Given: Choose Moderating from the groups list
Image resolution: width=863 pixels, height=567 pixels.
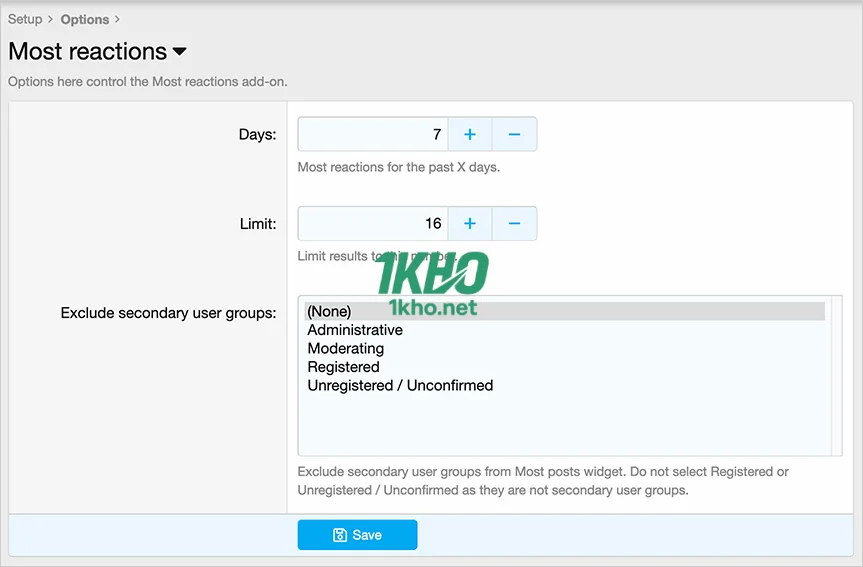Looking at the screenshot, I should click(x=346, y=349).
